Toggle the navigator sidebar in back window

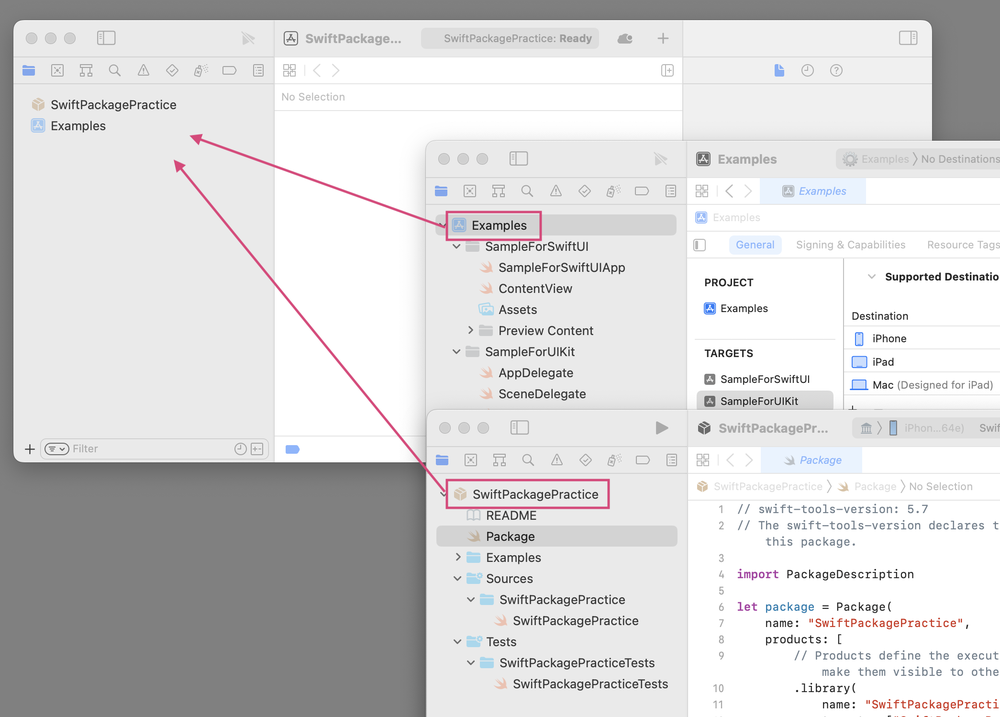106,39
